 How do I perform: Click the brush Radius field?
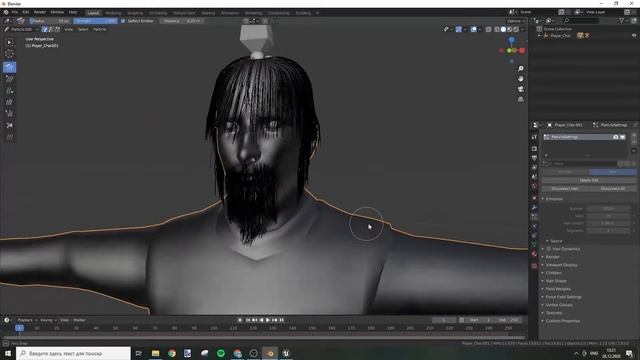pyautogui.click(x=50, y=21)
